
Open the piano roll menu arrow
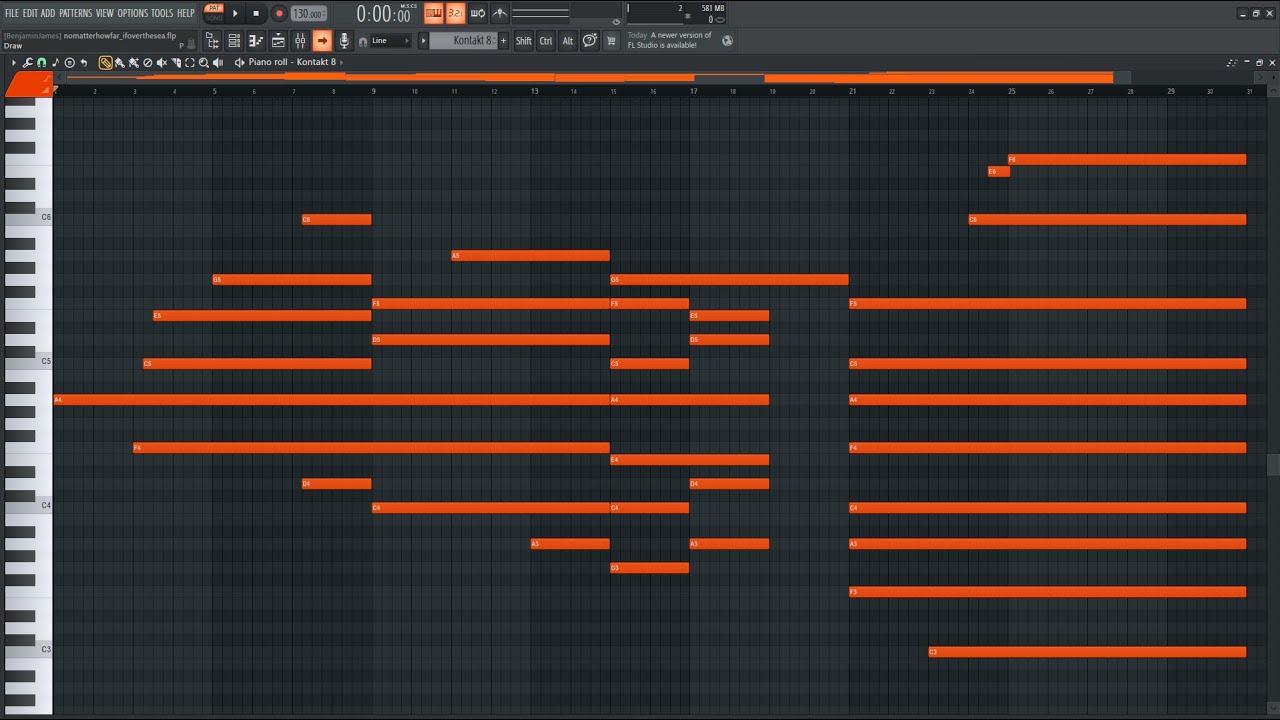tap(14, 62)
